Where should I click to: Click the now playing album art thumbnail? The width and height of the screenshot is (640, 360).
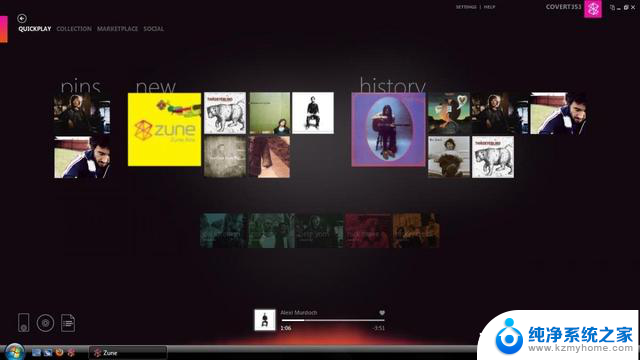pyautogui.click(x=264, y=320)
